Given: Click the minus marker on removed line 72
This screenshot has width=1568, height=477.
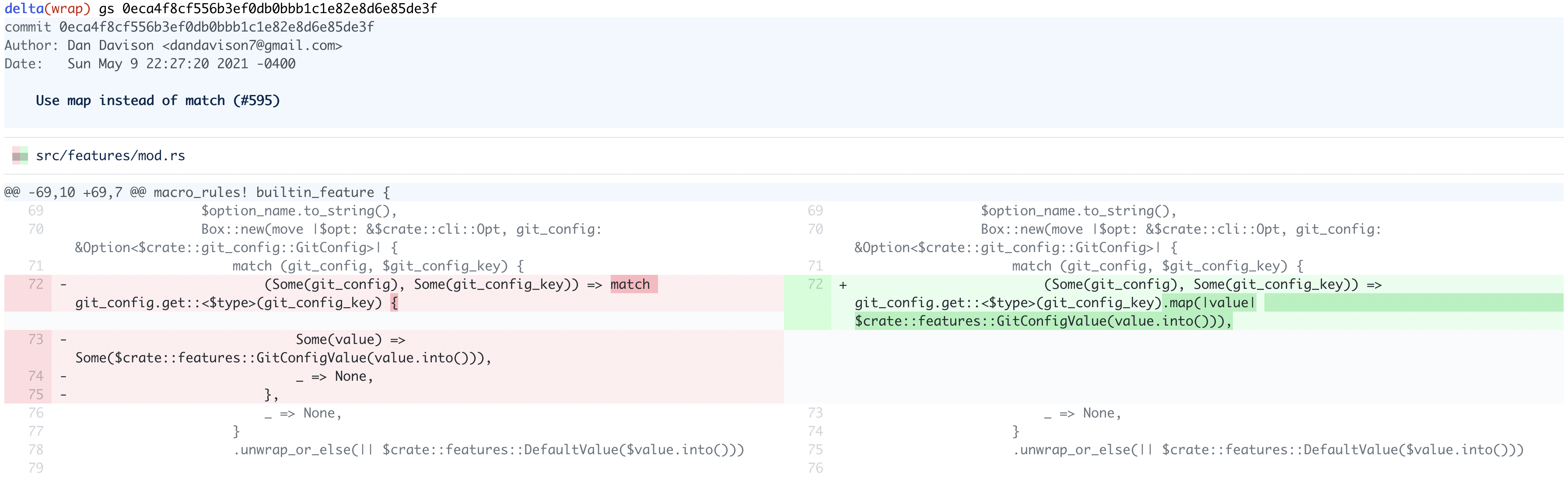Looking at the screenshot, I should 63,284.
